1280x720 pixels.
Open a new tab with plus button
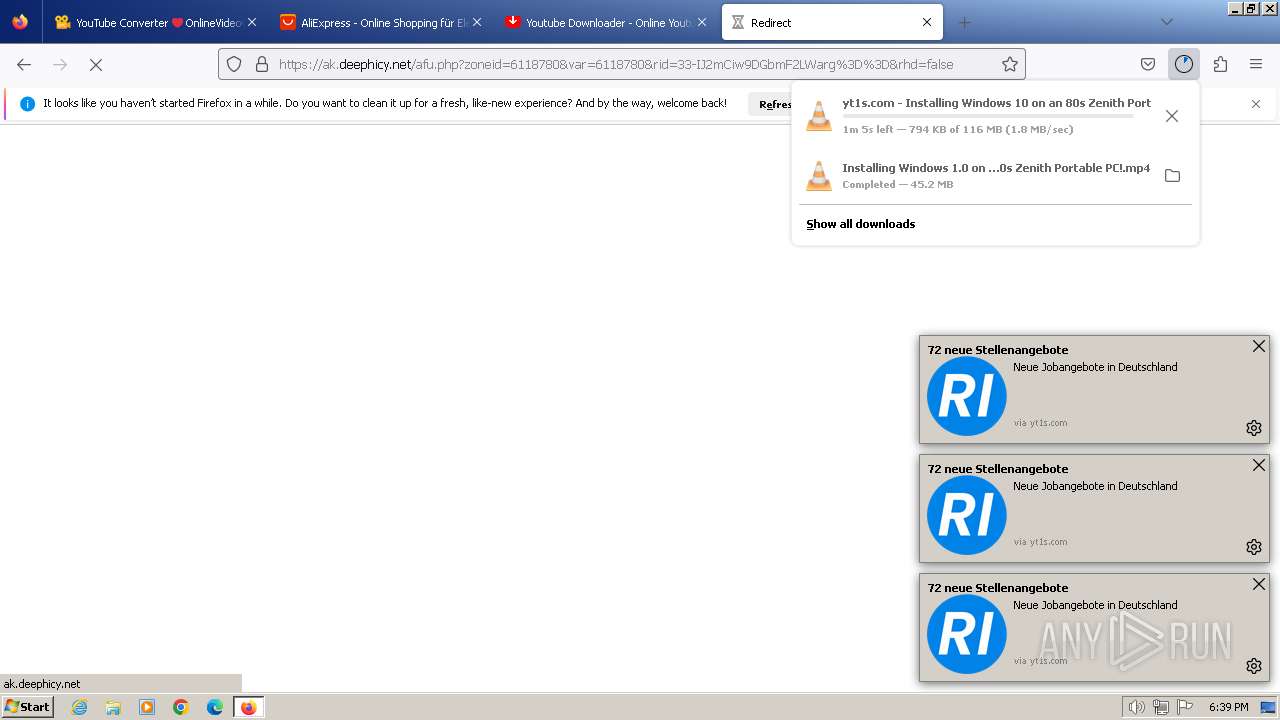pyautogui.click(x=964, y=22)
